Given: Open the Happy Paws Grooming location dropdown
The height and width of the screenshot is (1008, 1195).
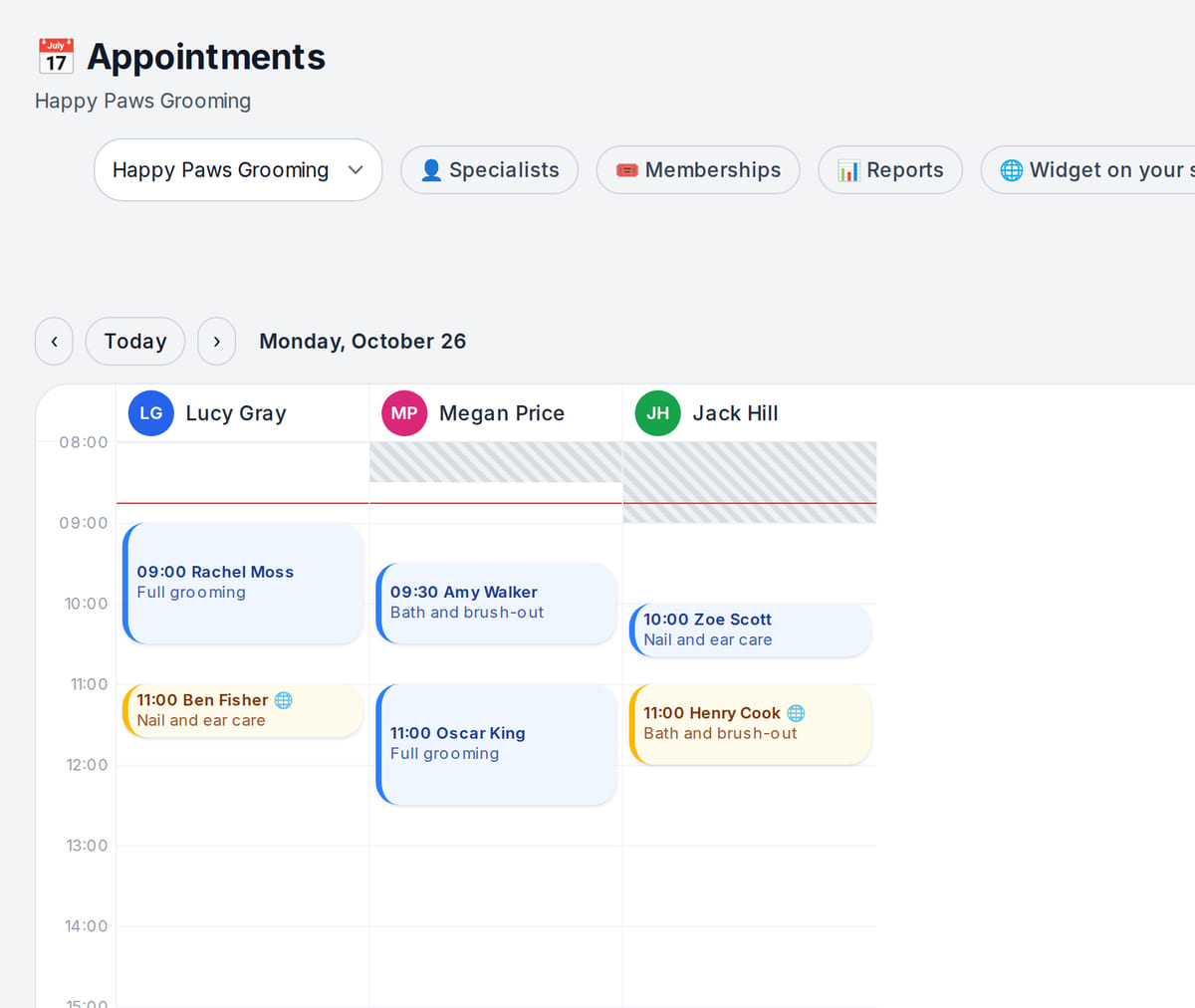Looking at the screenshot, I should click(238, 170).
